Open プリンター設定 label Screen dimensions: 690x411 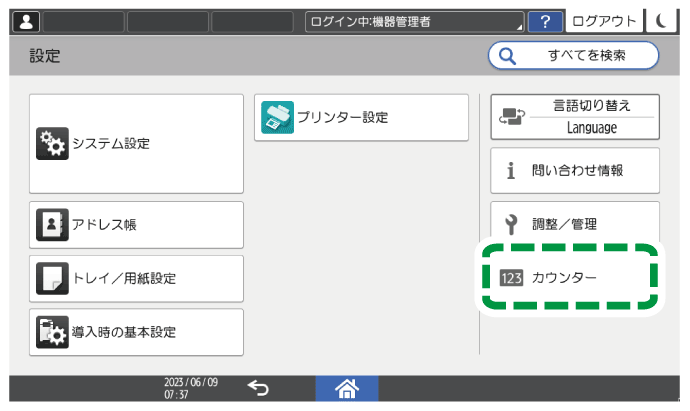click(342, 117)
